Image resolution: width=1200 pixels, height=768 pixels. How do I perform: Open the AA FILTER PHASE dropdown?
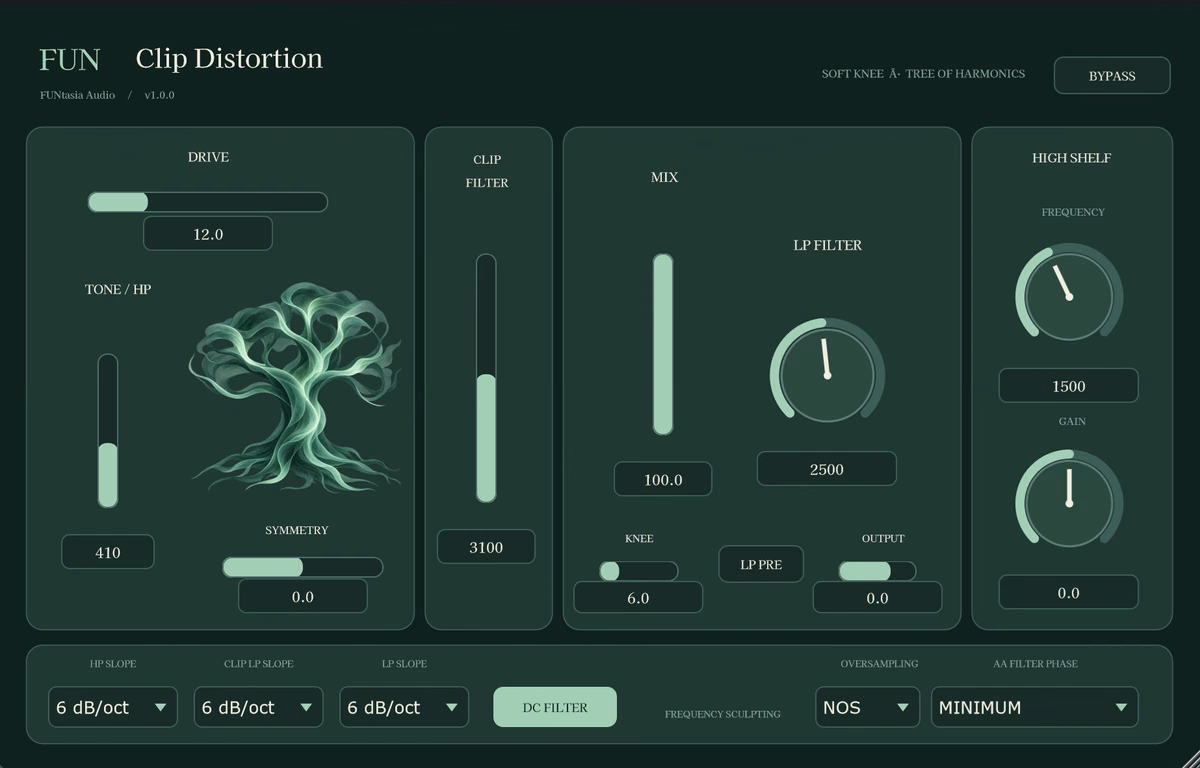(x=1035, y=707)
